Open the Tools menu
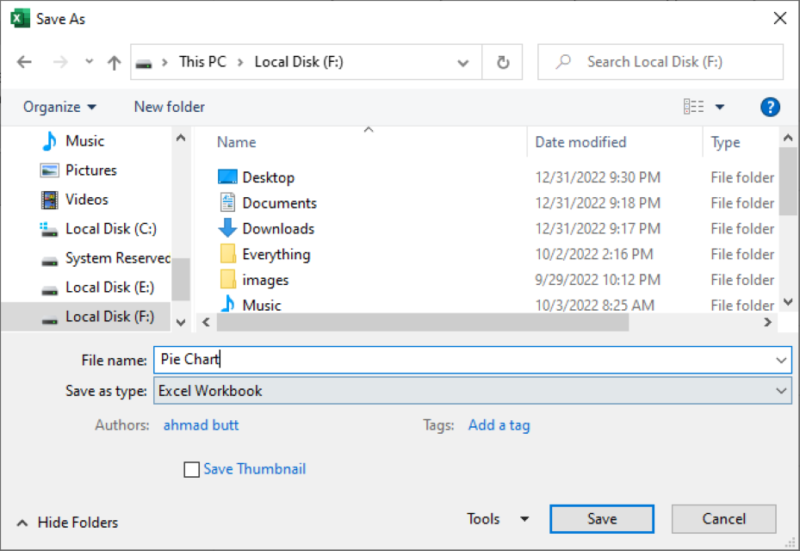This screenshot has width=800, height=551. click(x=497, y=519)
